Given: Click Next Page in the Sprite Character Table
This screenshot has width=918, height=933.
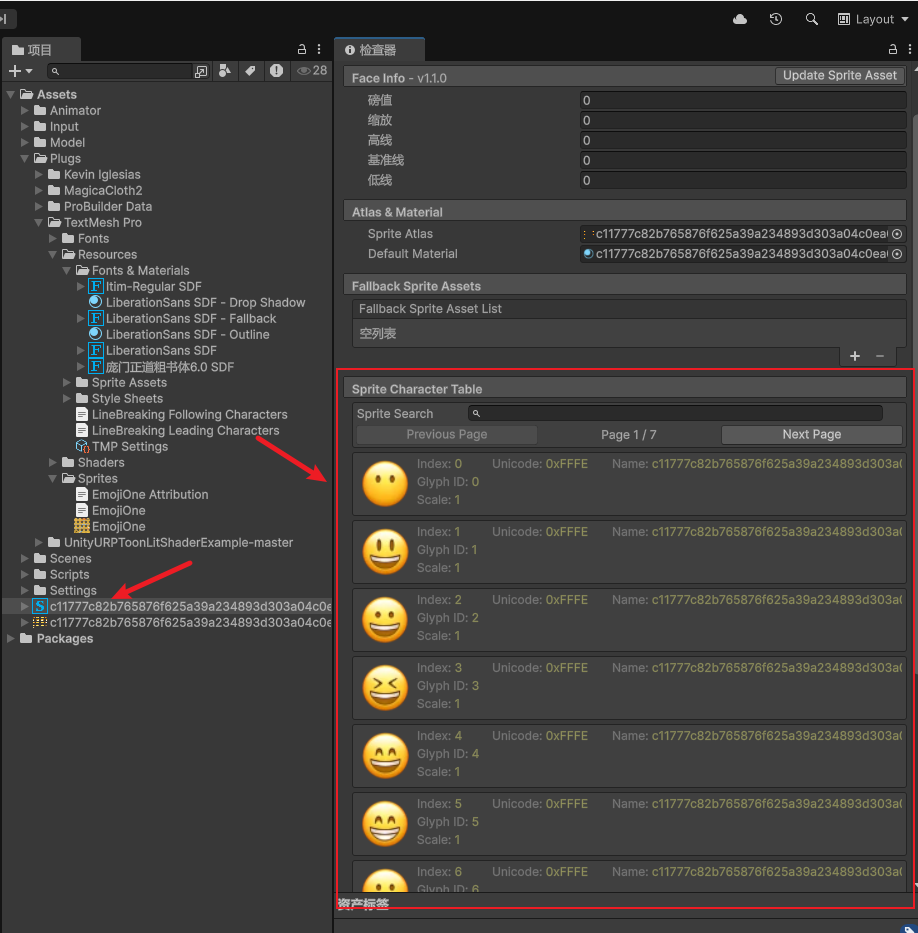Looking at the screenshot, I should (x=811, y=434).
